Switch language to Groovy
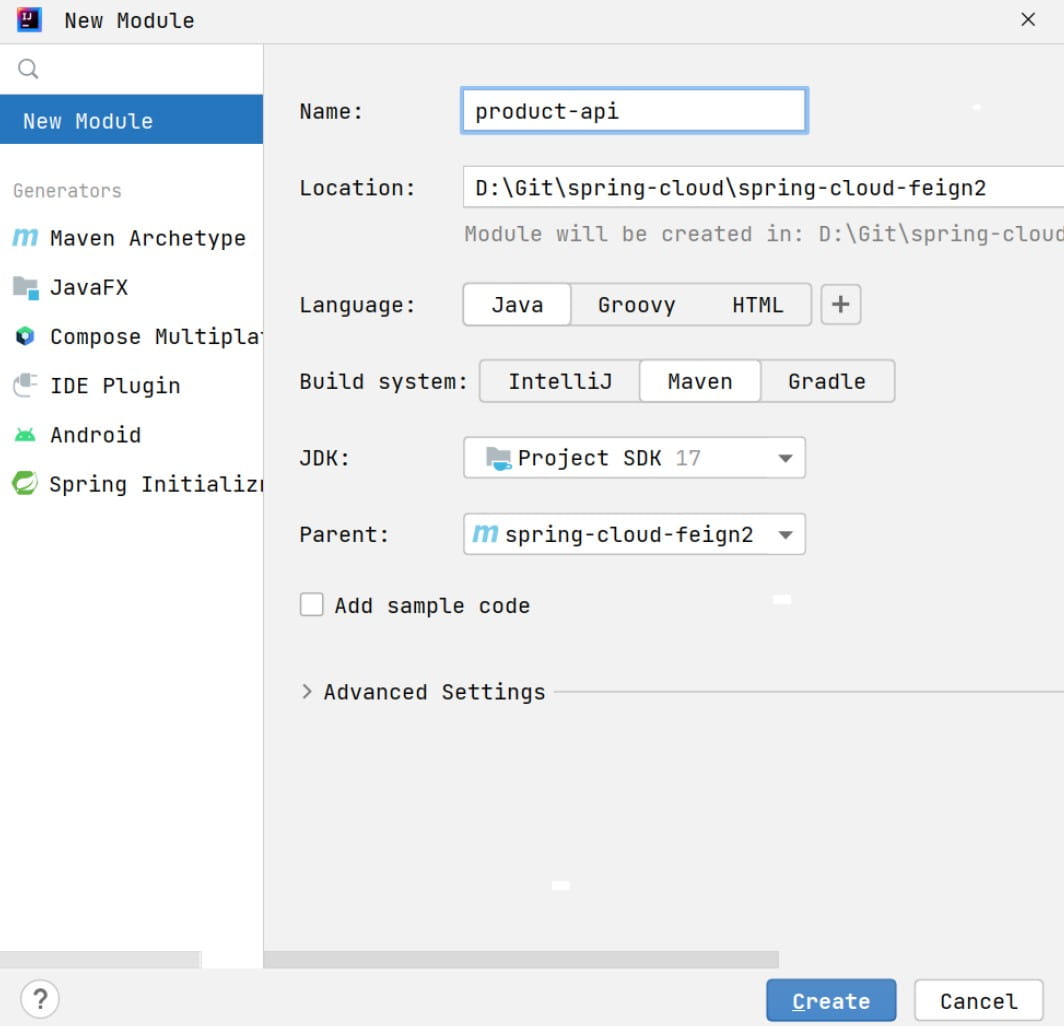The image size is (1064, 1026). point(636,305)
